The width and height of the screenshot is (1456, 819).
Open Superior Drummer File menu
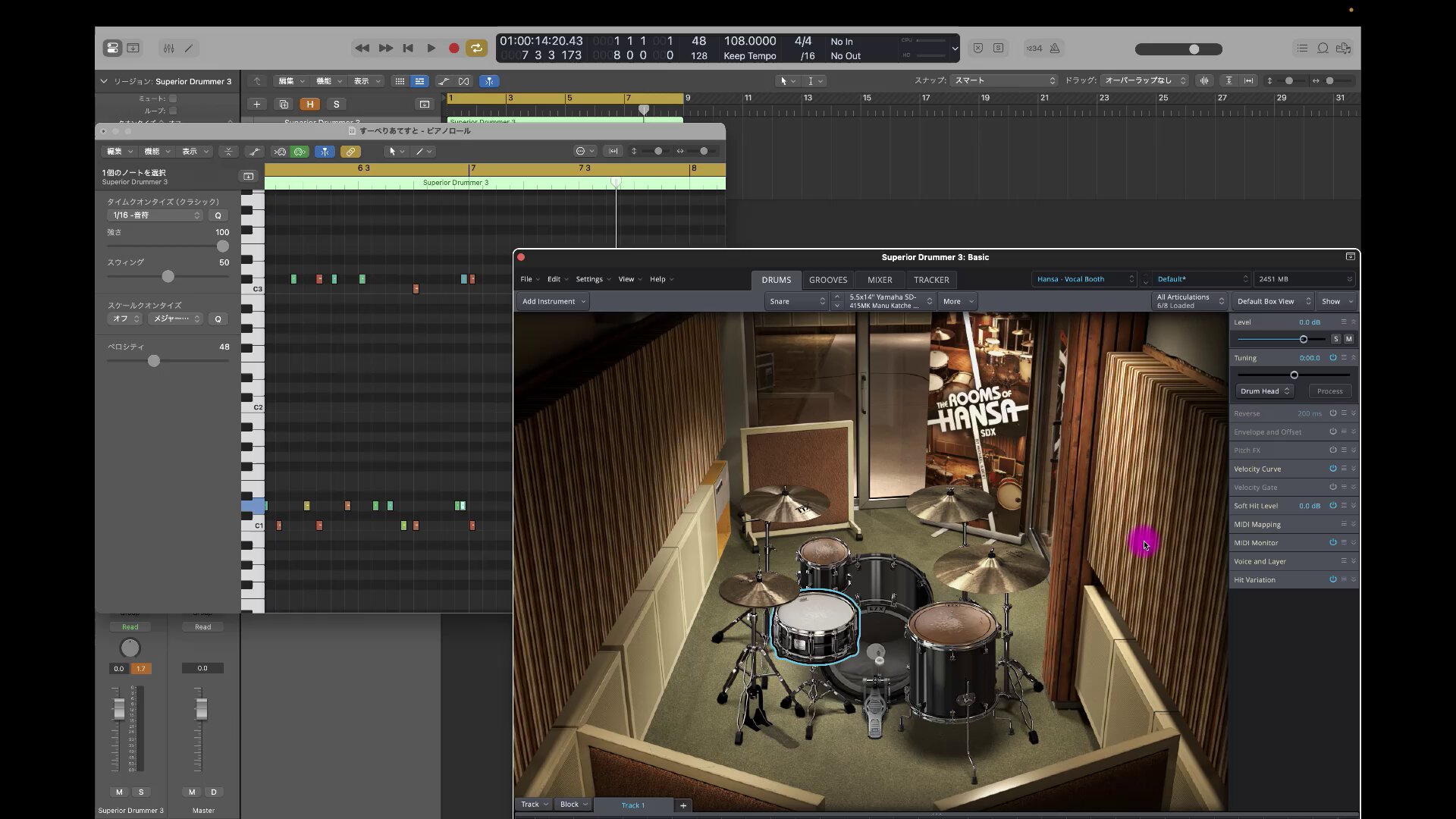[x=529, y=279]
